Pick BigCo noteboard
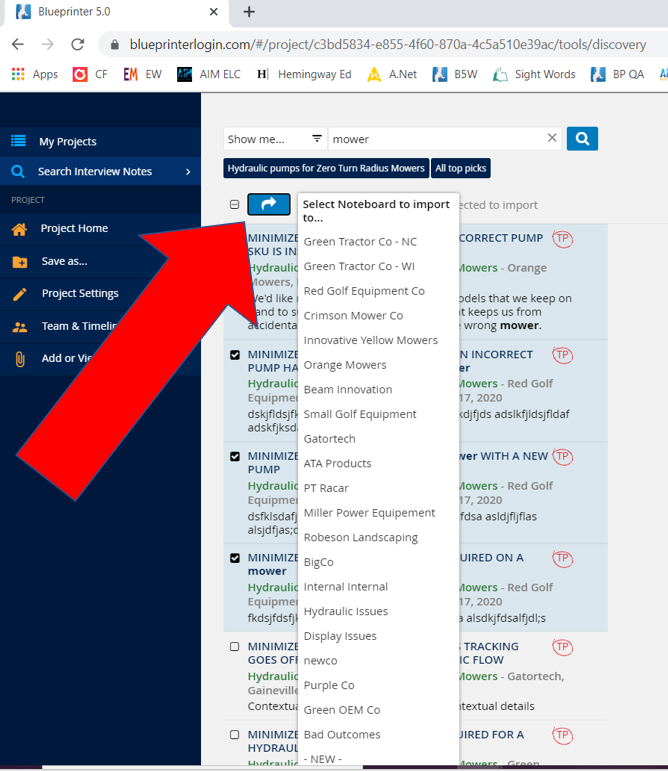This screenshot has width=668, height=771. tap(319, 562)
